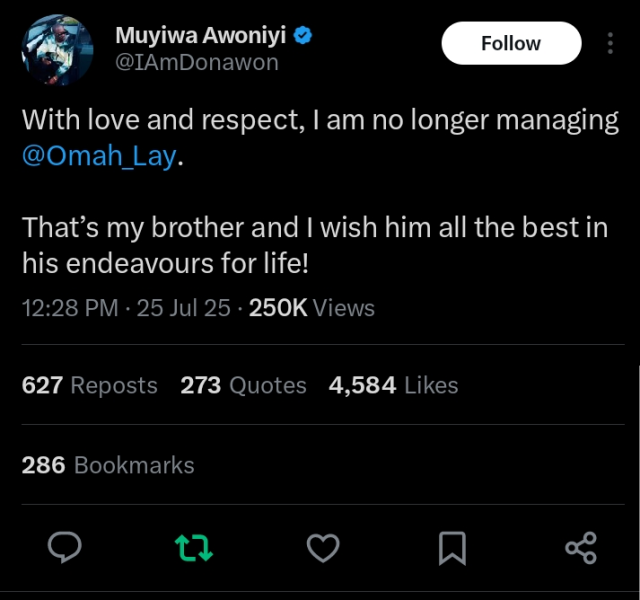Like the tweet with the heart icon
Screen dimensions: 640x600
point(322,547)
